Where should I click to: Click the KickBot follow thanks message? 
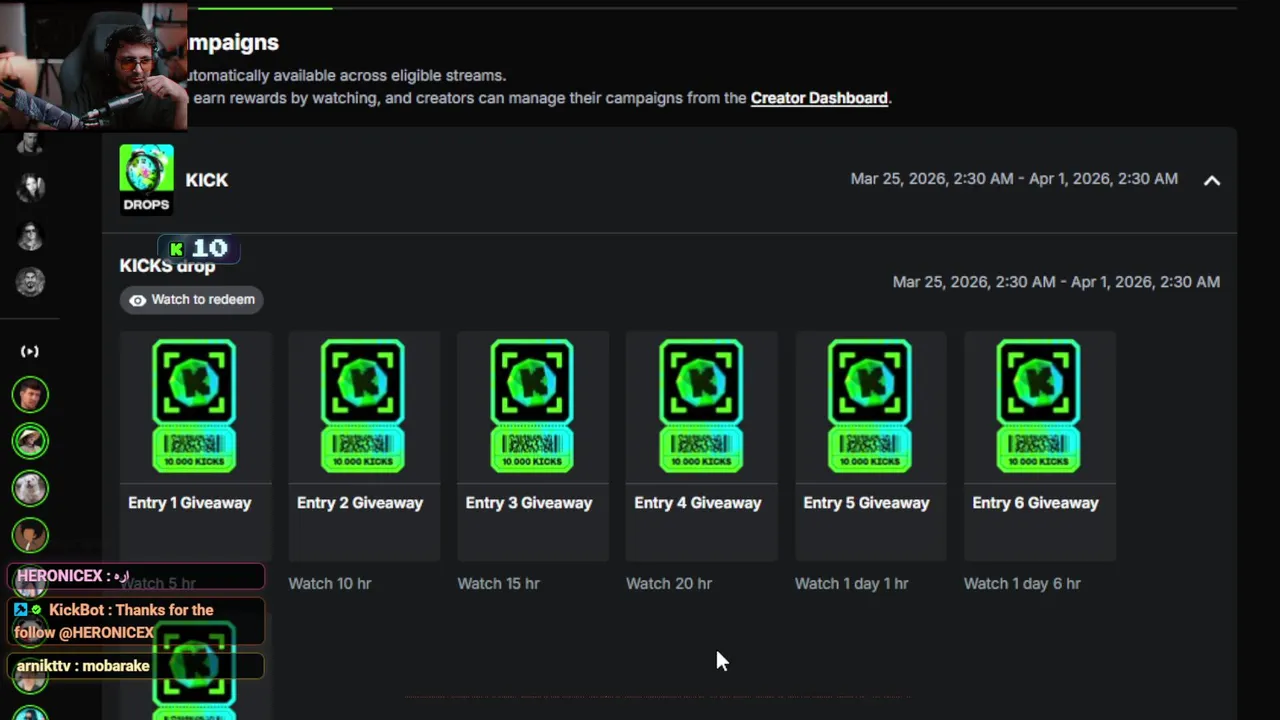(136, 621)
